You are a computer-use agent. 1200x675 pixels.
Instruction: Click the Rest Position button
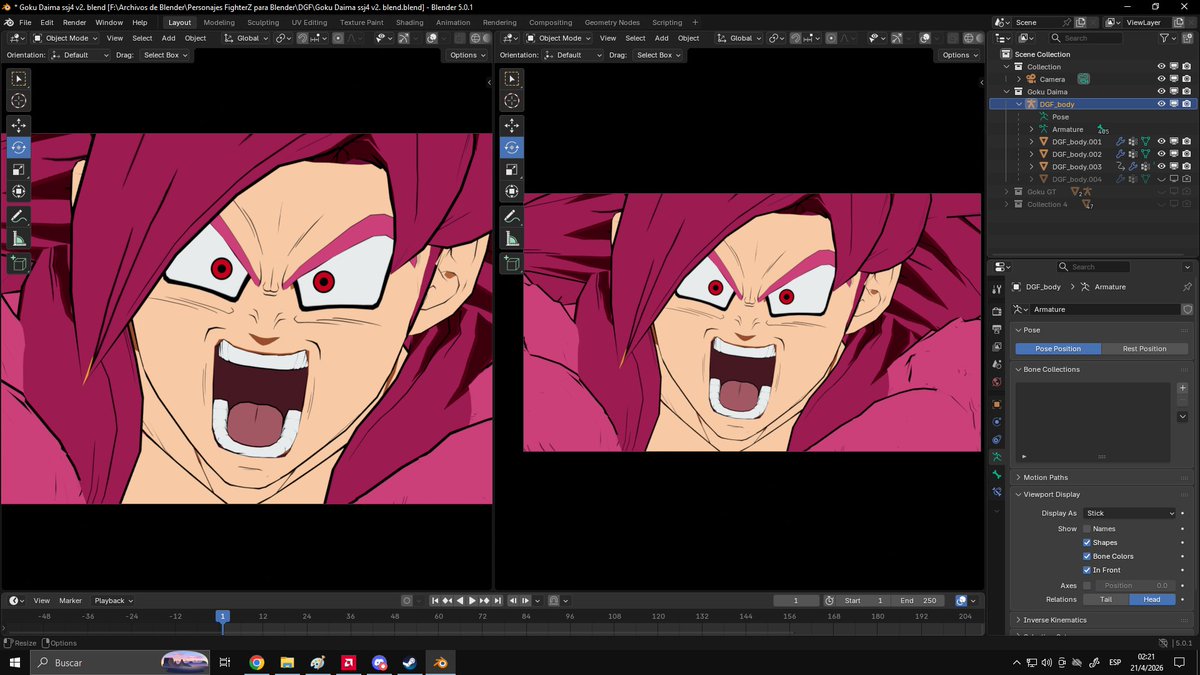point(1145,349)
